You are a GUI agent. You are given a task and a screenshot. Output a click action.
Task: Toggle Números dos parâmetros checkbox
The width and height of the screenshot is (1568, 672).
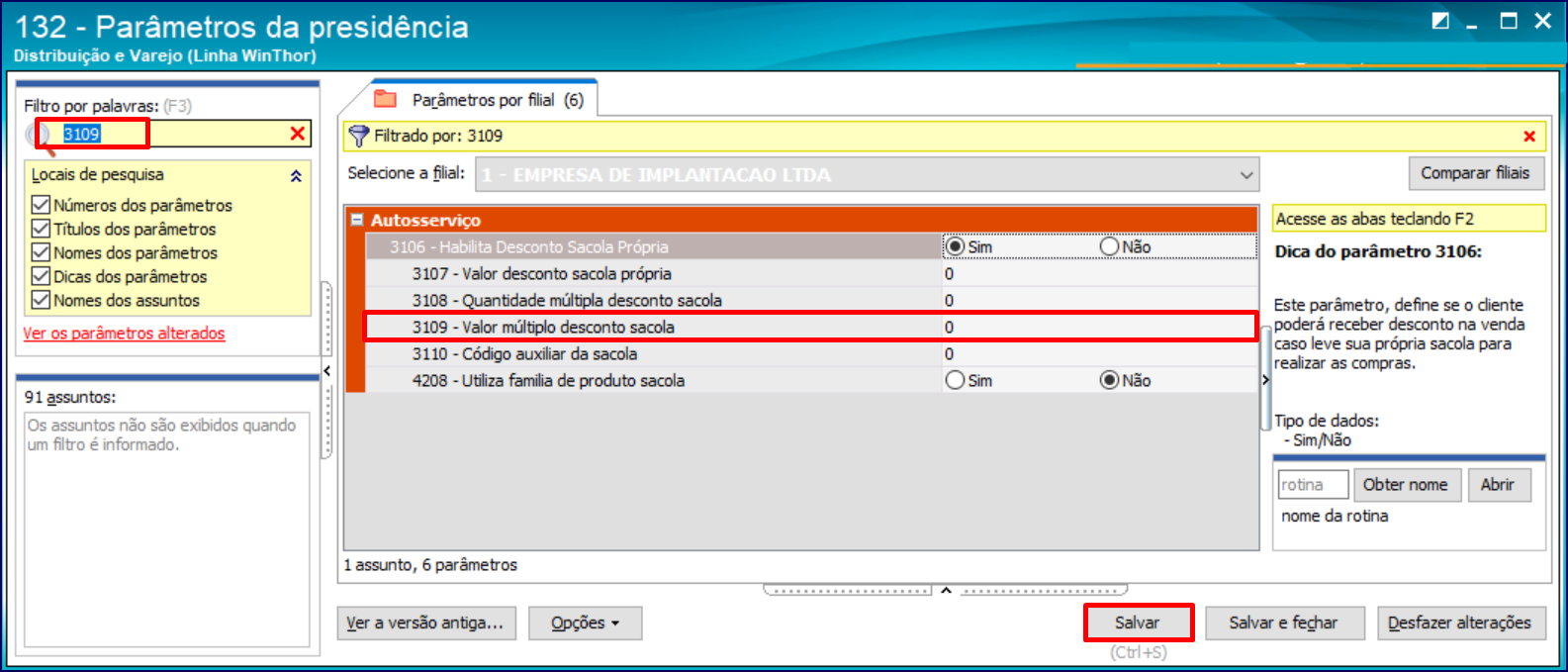(41, 205)
